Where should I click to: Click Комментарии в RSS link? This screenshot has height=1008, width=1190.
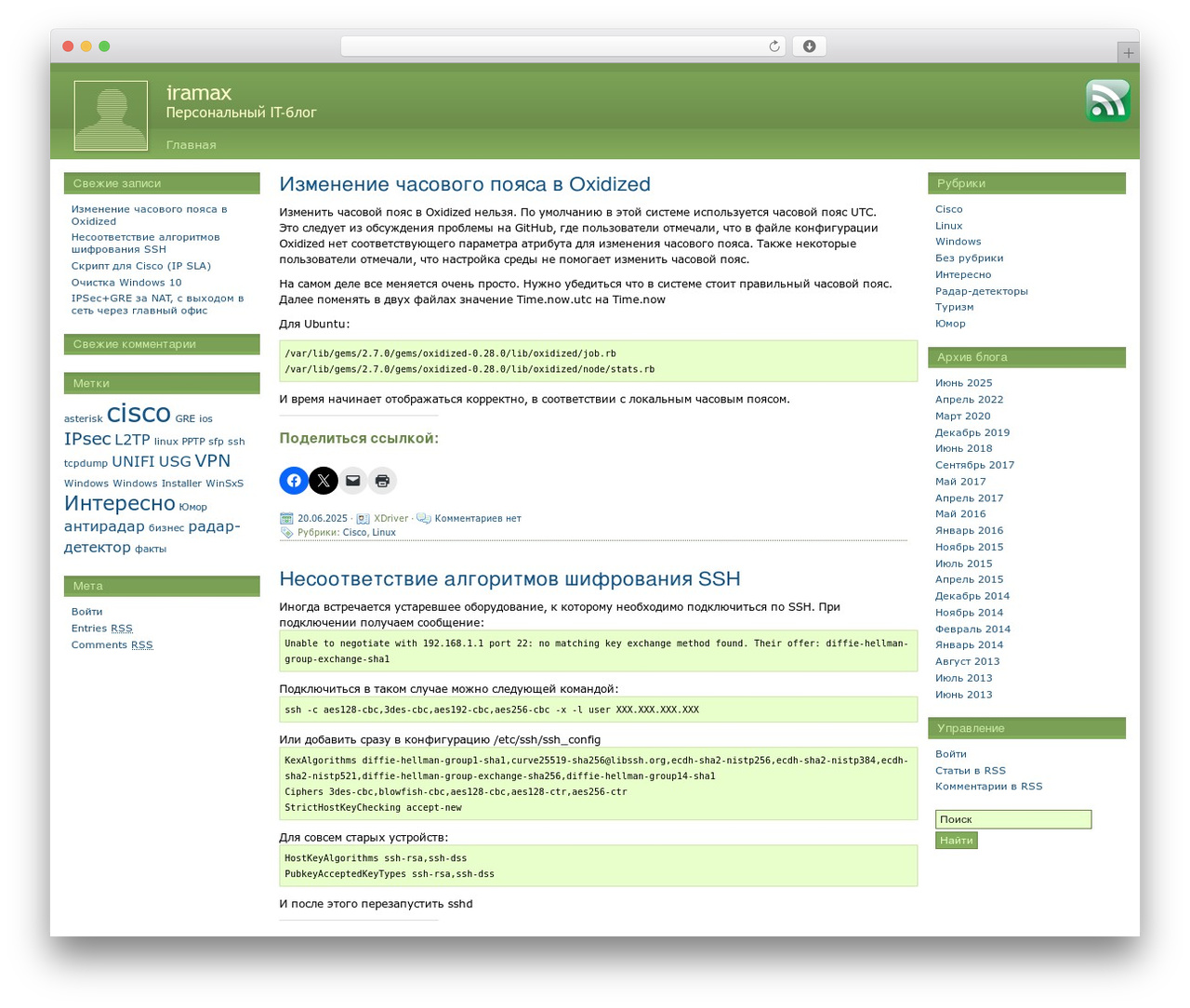(x=989, y=787)
